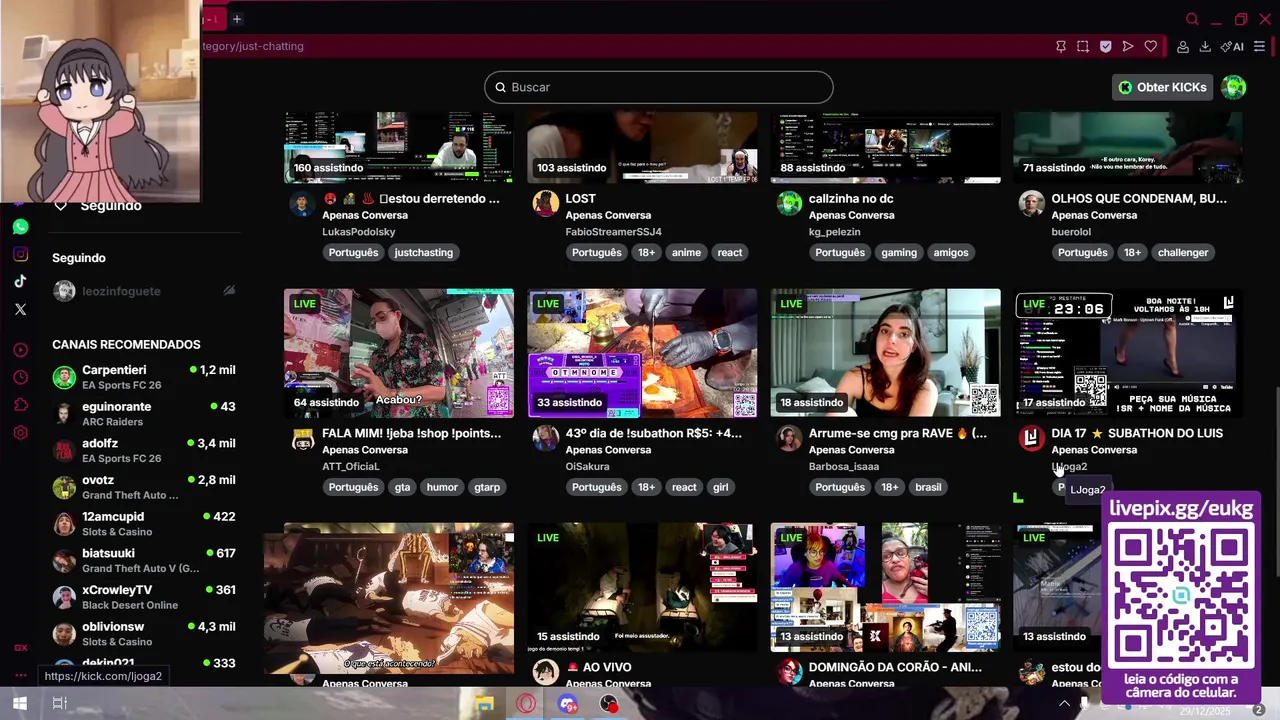The image size is (1280, 720).
Task: Open the Downloads icon in toolbar
Action: point(1205,46)
